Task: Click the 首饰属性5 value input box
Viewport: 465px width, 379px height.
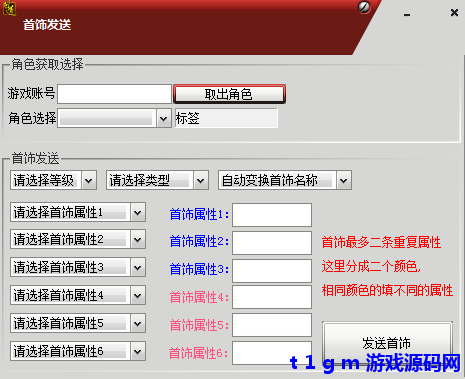Action: click(x=272, y=325)
